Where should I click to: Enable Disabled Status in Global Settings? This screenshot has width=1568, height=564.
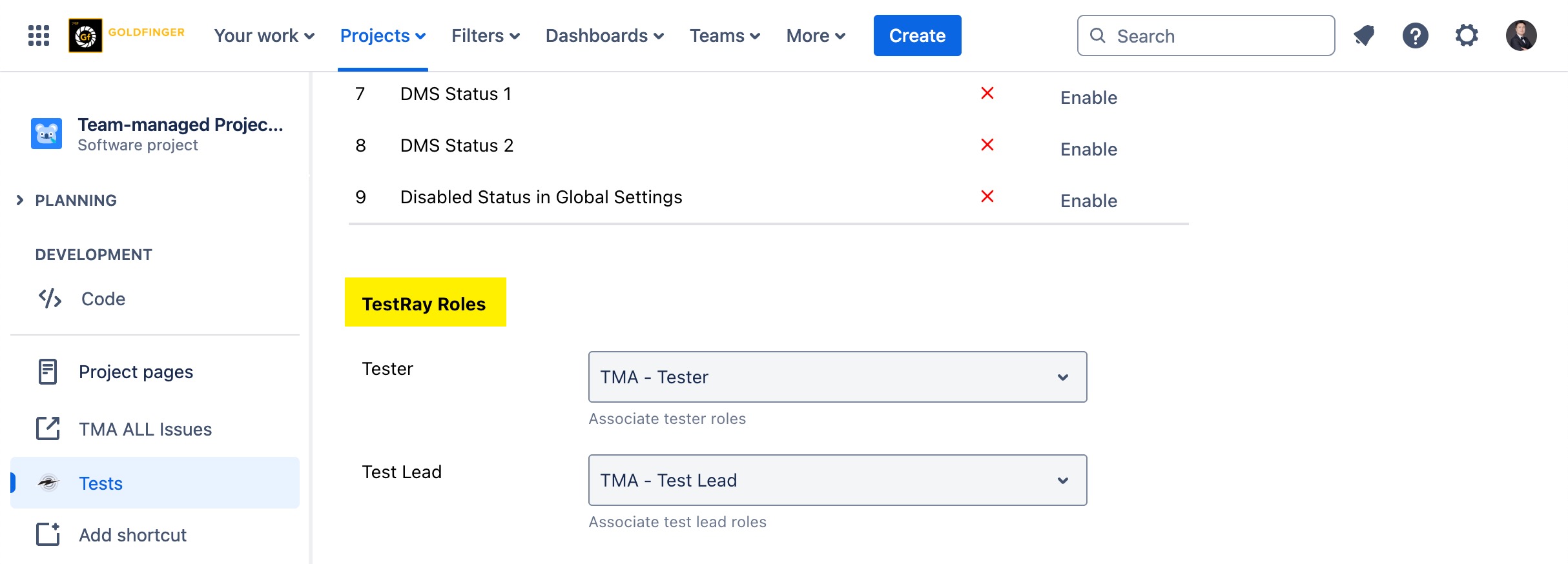(1088, 201)
